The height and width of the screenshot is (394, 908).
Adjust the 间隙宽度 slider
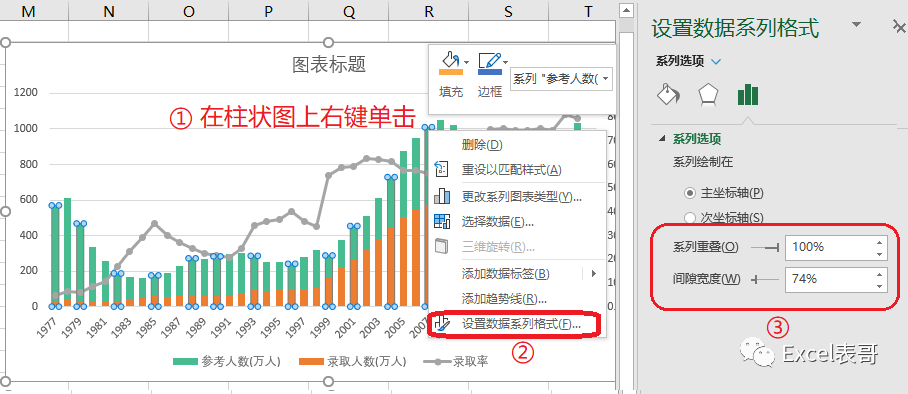pyautogui.click(x=764, y=279)
